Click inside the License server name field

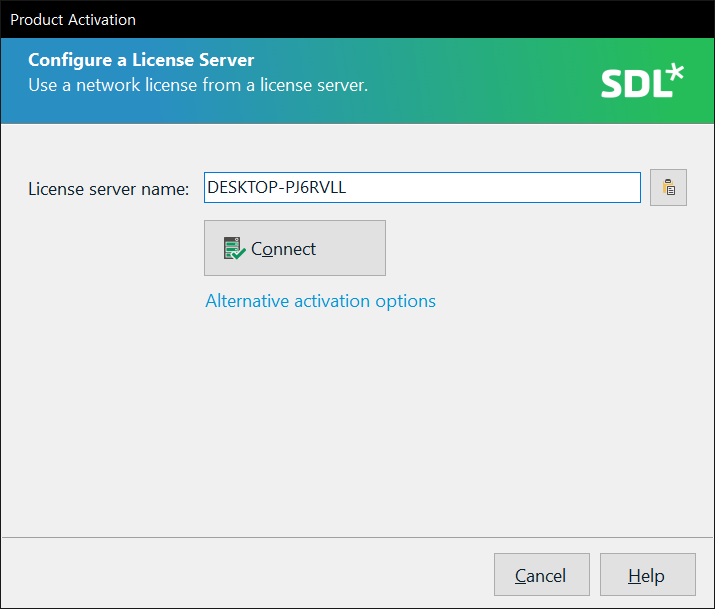pyautogui.click(x=422, y=188)
